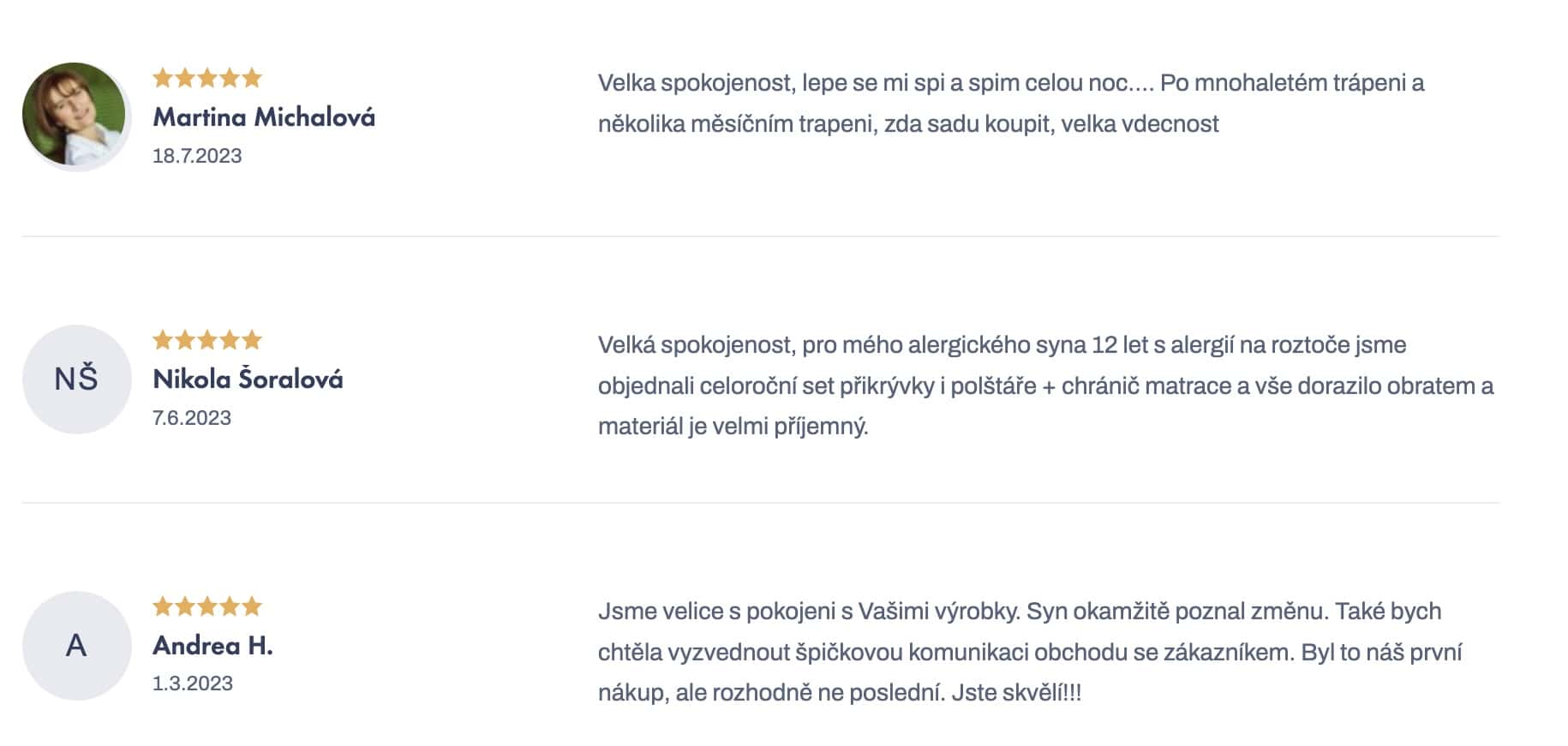Click first star of Nikola Šoralová's rating
This screenshot has height=746, width=1568.
pos(163,340)
